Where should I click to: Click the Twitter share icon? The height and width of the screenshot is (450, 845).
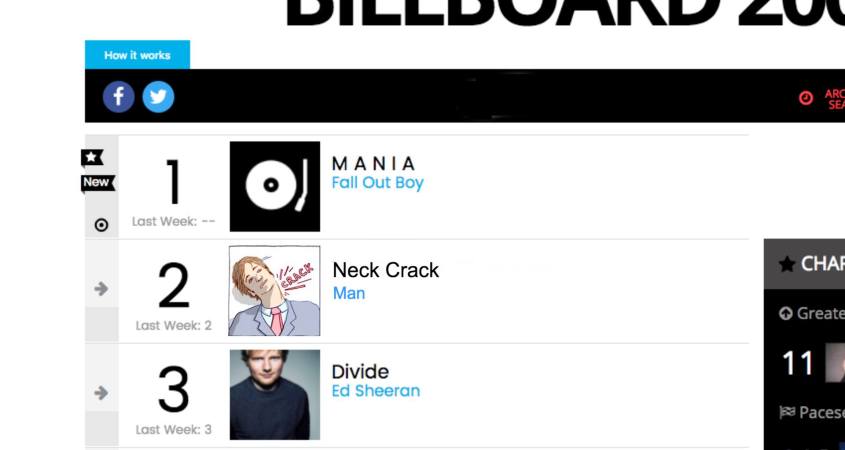tap(158, 96)
